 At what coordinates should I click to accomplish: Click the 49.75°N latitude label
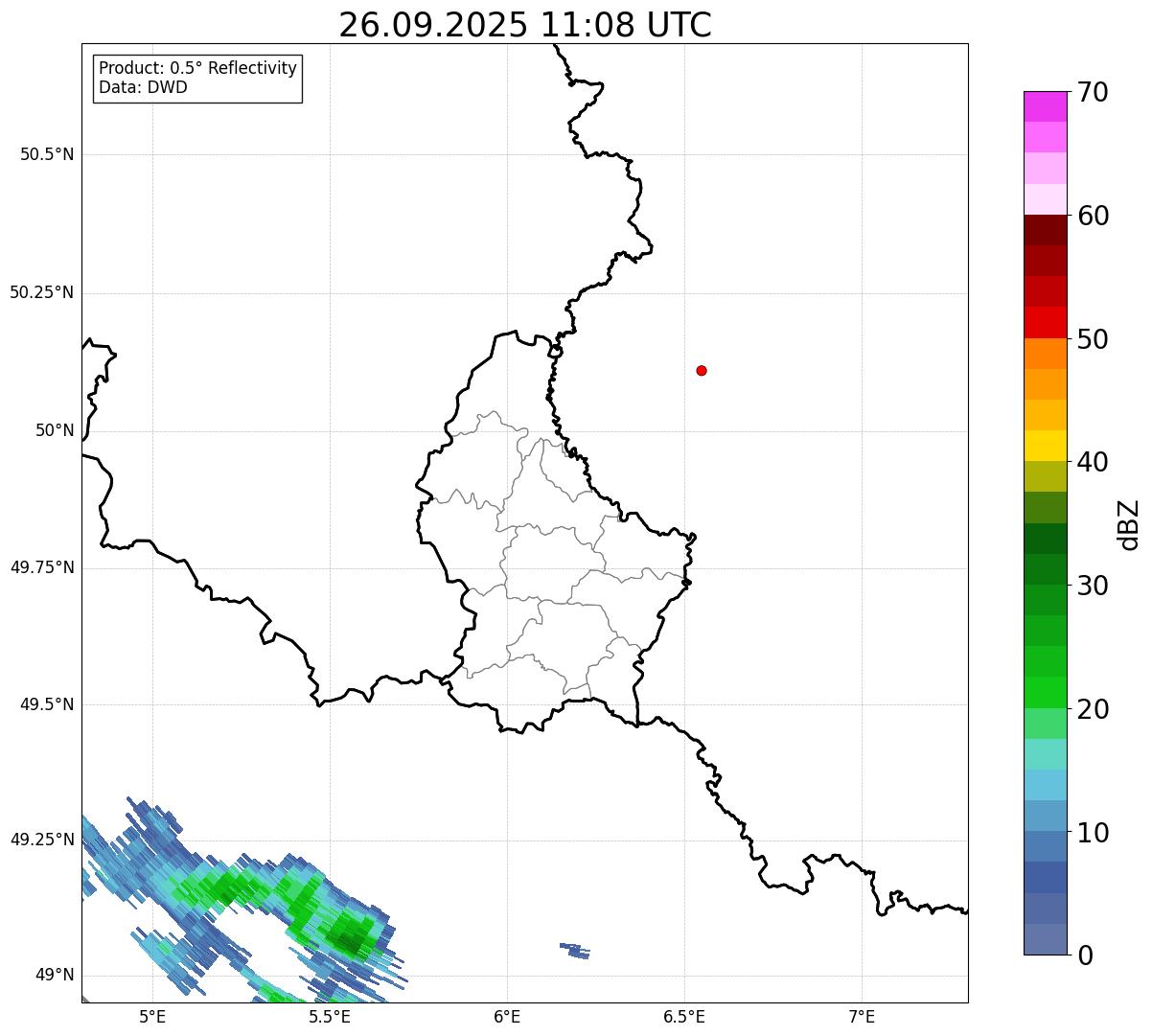(x=42, y=567)
